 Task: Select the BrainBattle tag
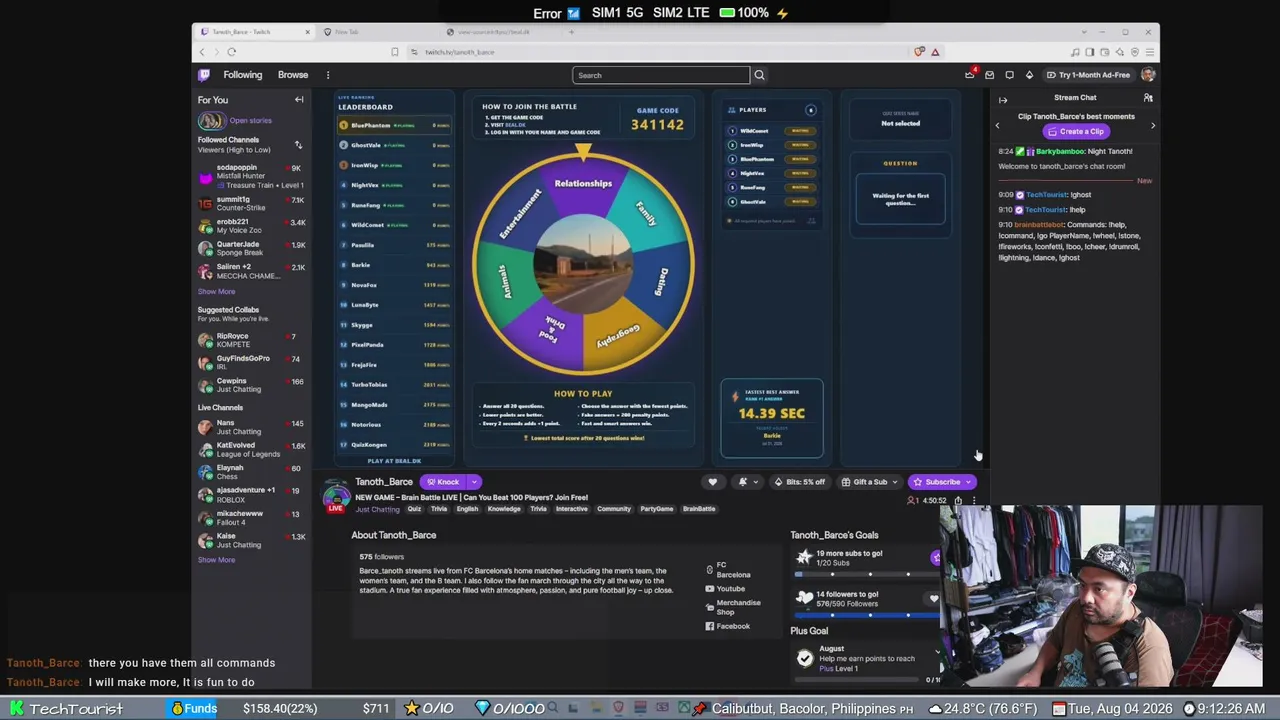[699, 509]
